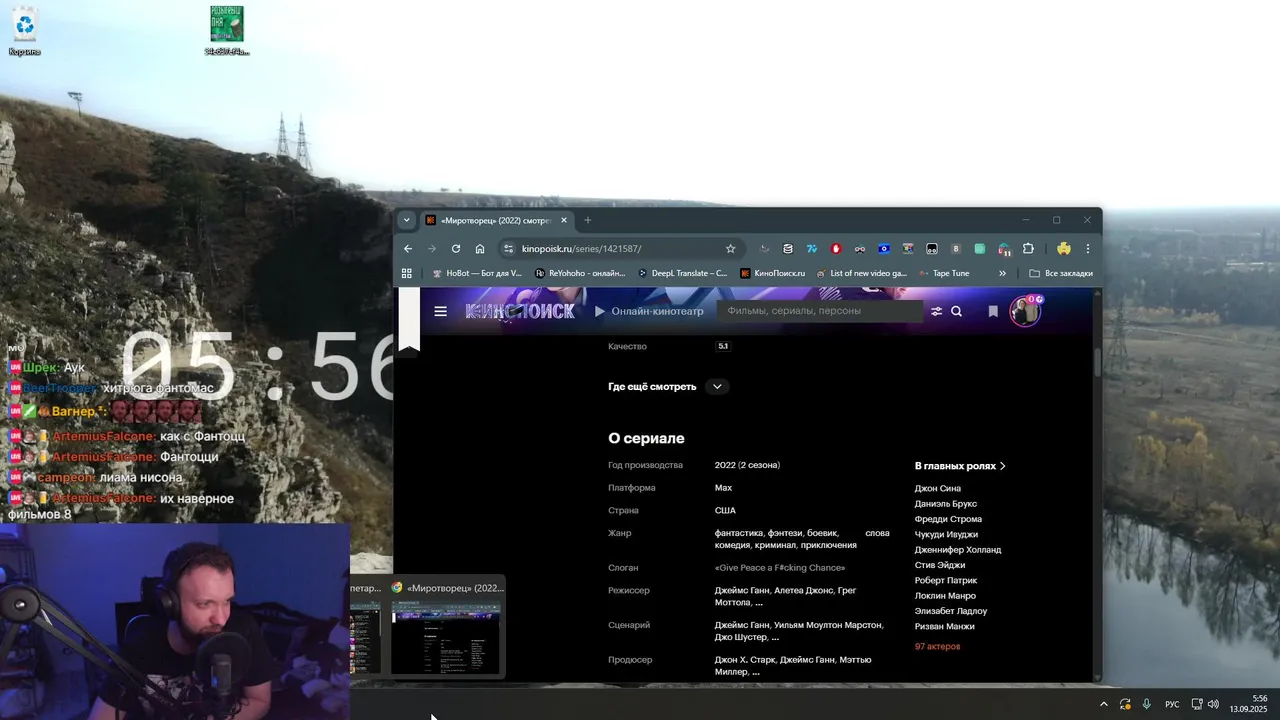Viewport: 1280px width, 720px height.
Task: Open the user profile avatar on Kinopoisk
Action: tap(1025, 311)
